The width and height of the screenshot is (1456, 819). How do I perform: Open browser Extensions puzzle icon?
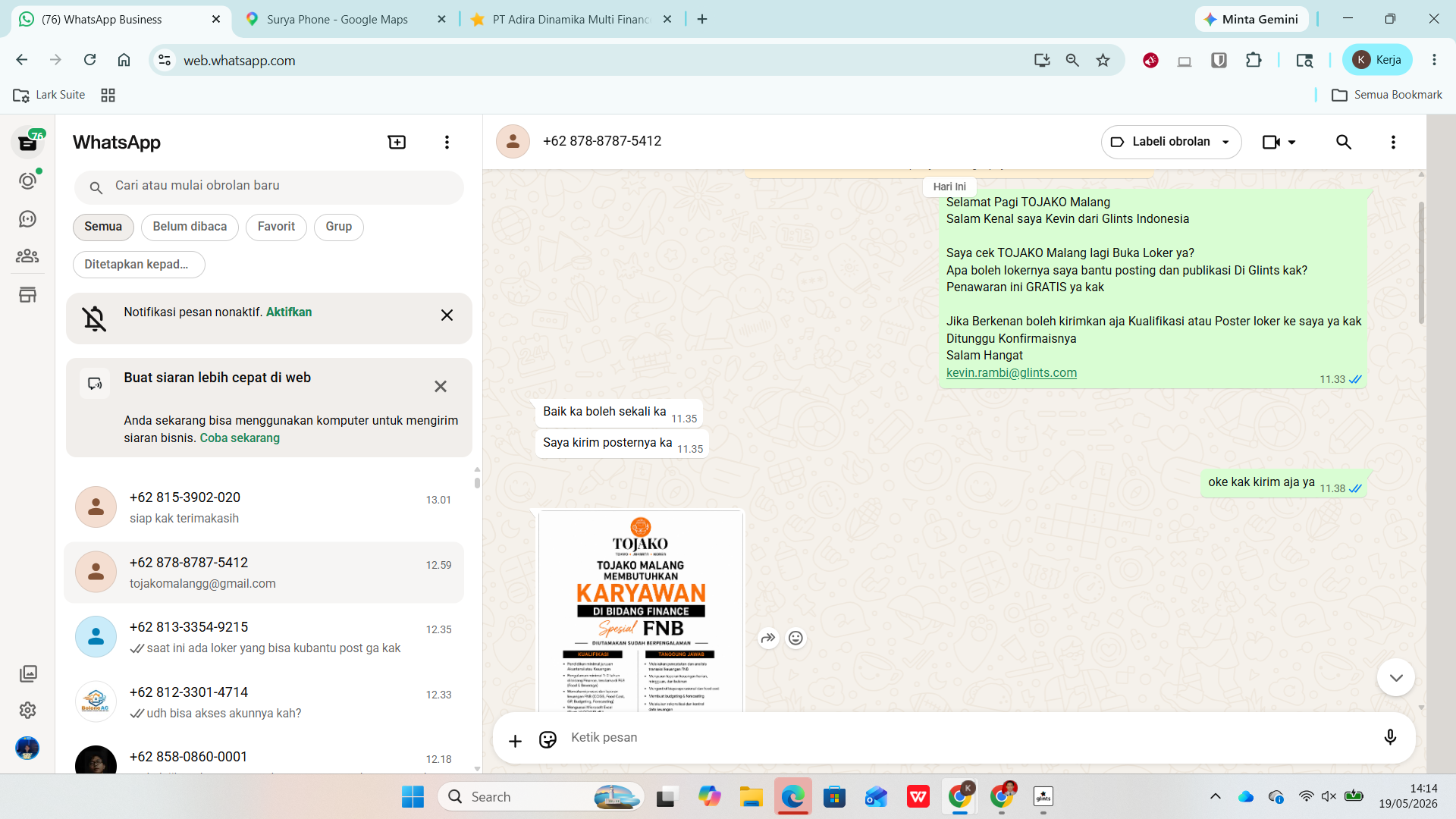pyautogui.click(x=1254, y=60)
